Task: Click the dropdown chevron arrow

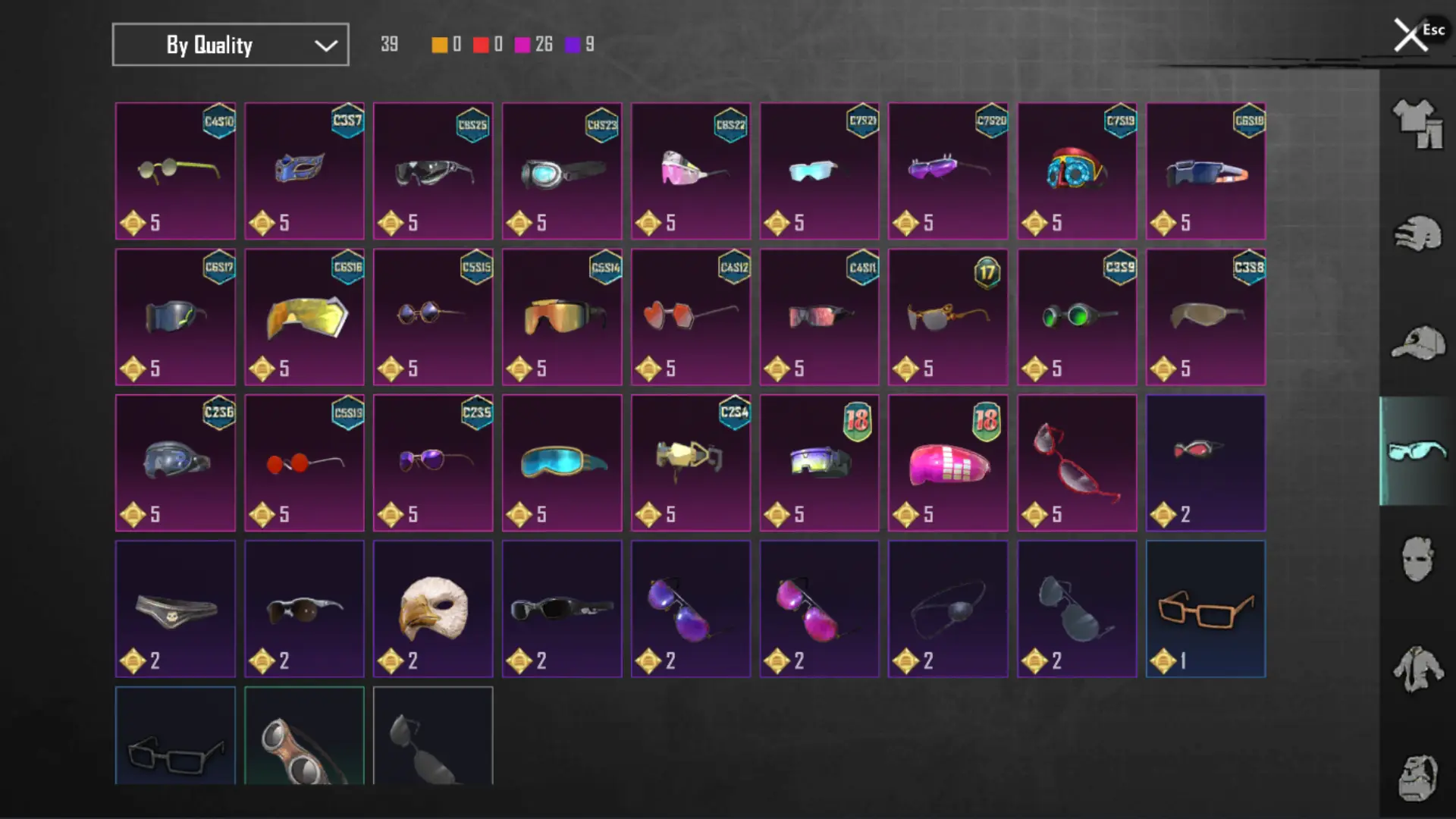Action: click(326, 45)
